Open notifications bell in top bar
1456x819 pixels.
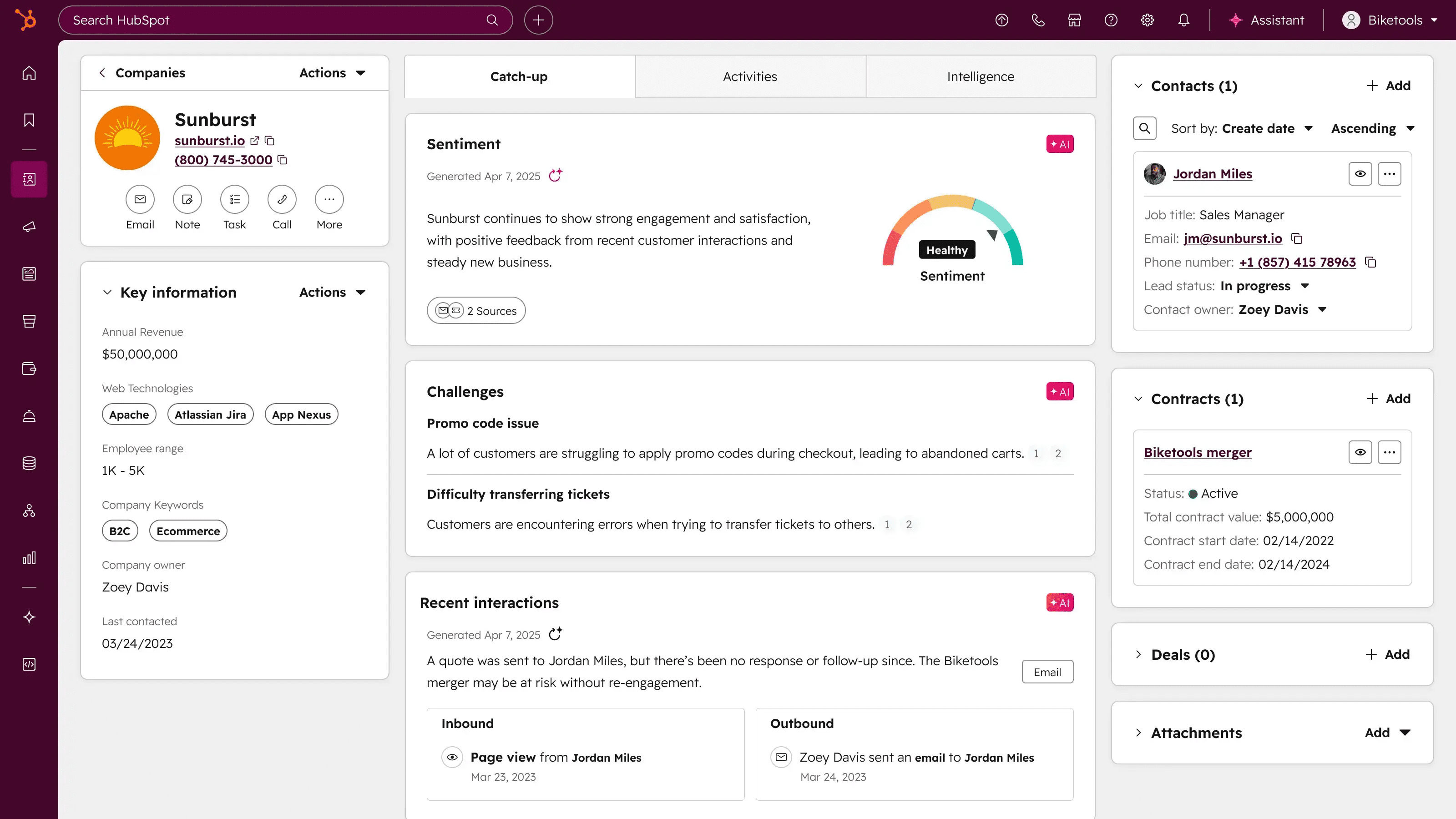point(1183,20)
